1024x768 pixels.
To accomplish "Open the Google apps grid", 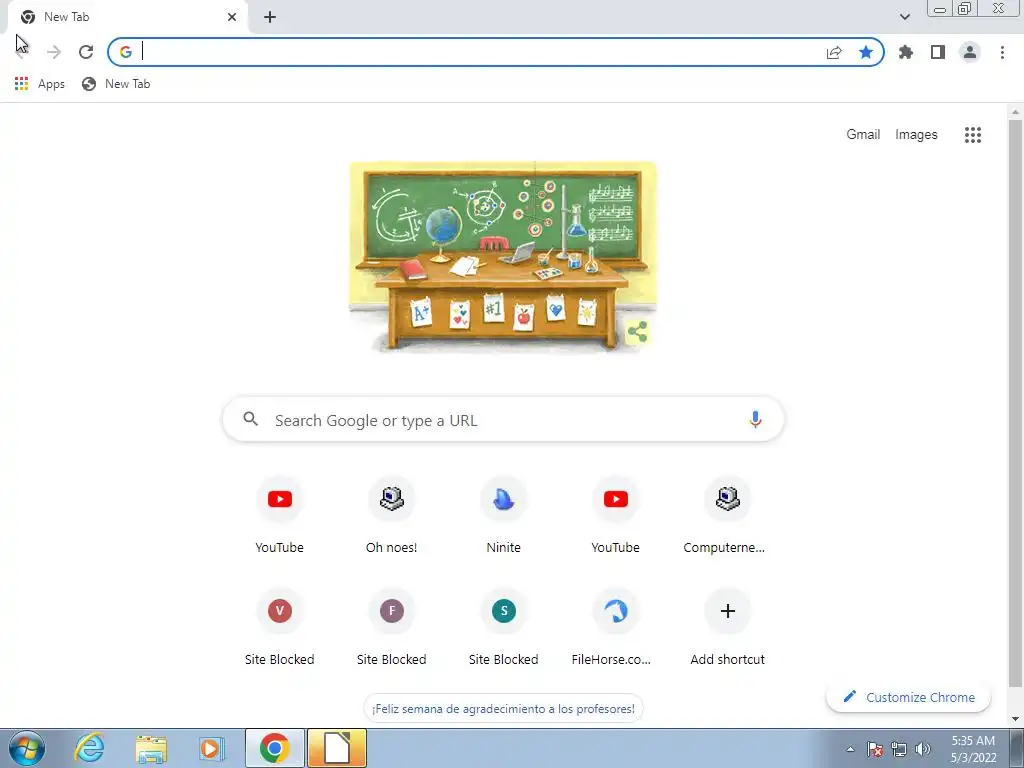I will (972, 135).
